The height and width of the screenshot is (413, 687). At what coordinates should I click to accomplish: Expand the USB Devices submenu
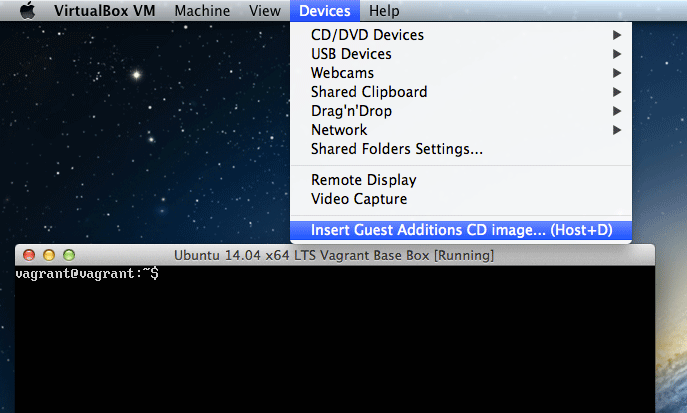pos(351,54)
